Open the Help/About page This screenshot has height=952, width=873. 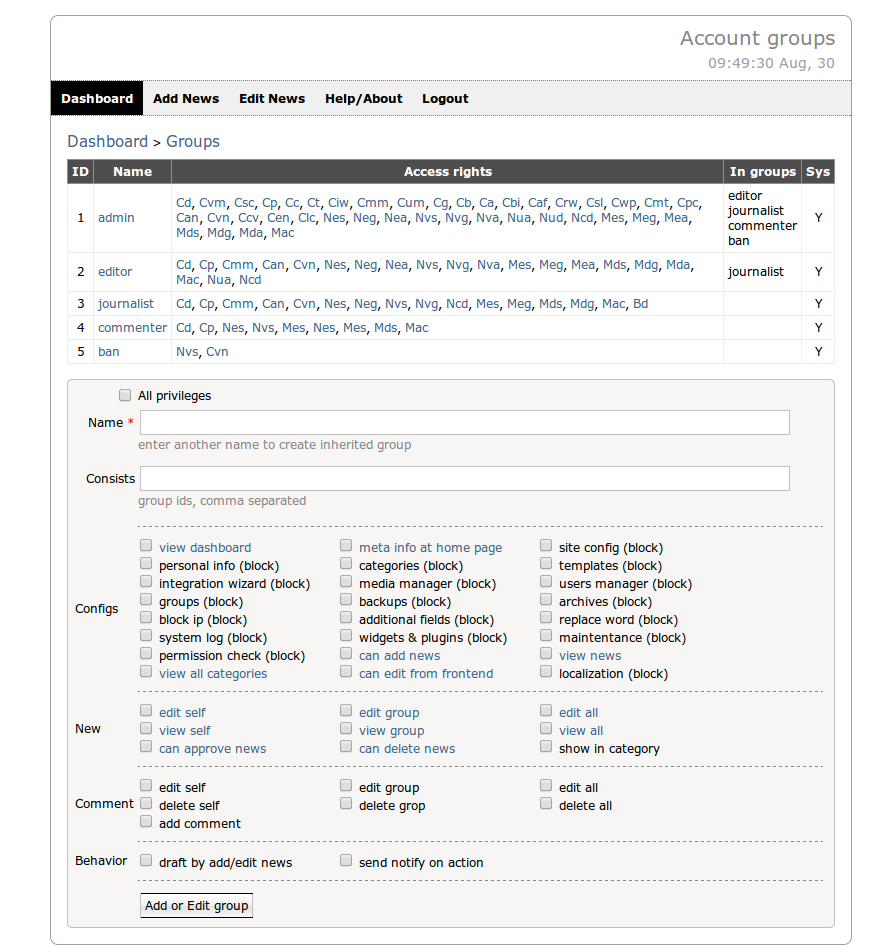[x=363, y=99]
